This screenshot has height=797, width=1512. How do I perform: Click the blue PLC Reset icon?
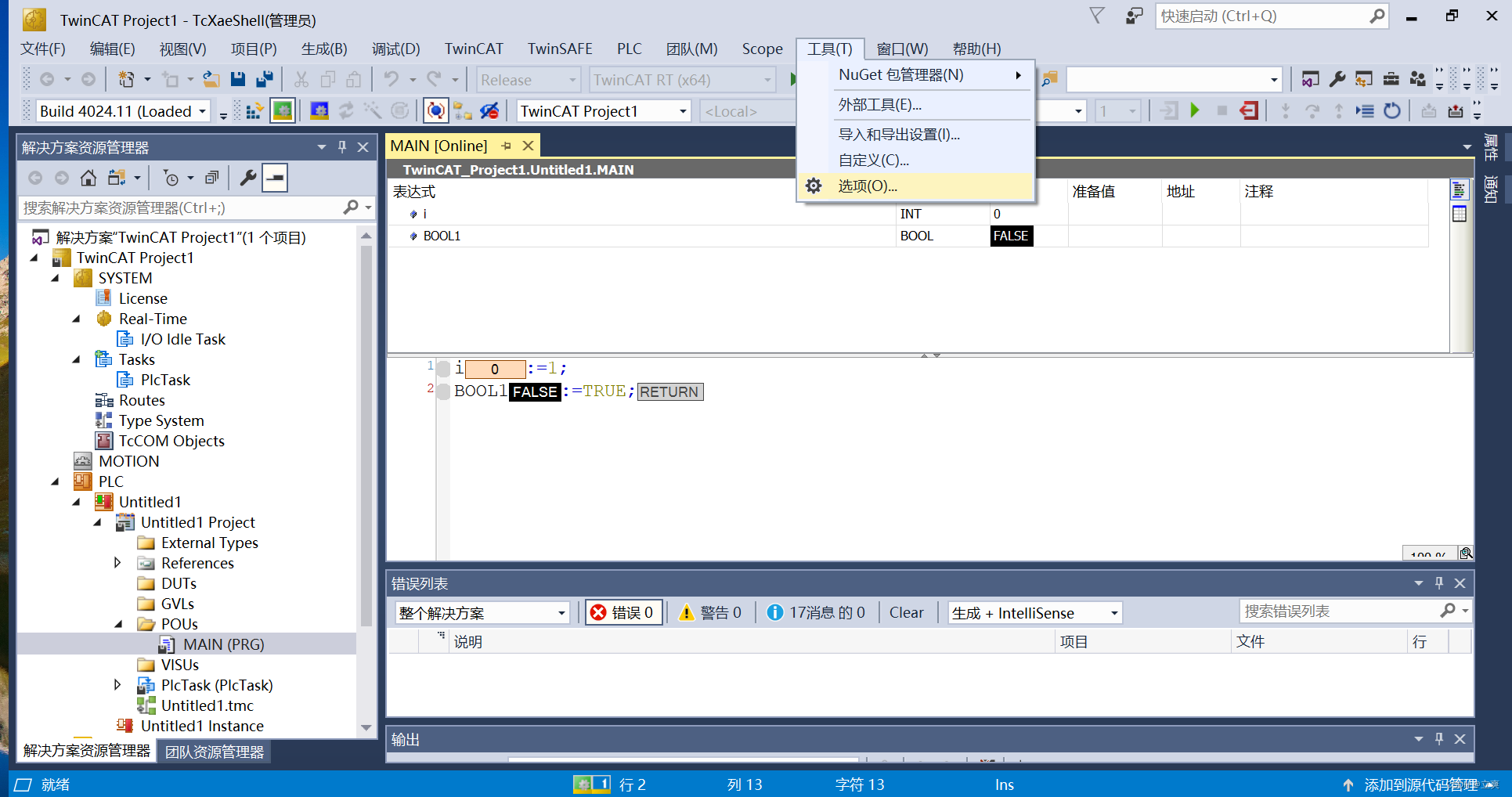(1391, 110)
